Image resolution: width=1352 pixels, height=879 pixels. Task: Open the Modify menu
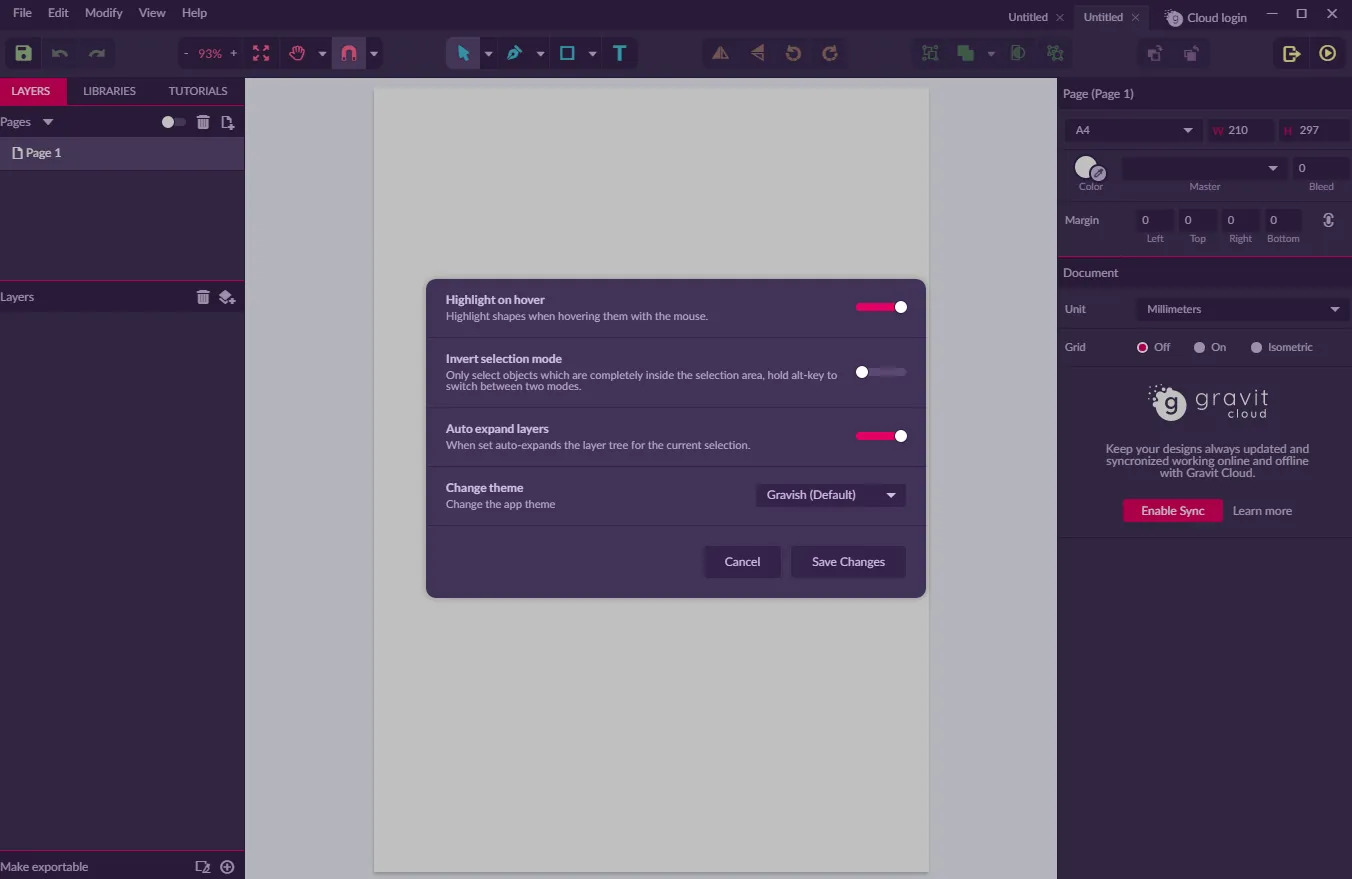tap(104, 13)
